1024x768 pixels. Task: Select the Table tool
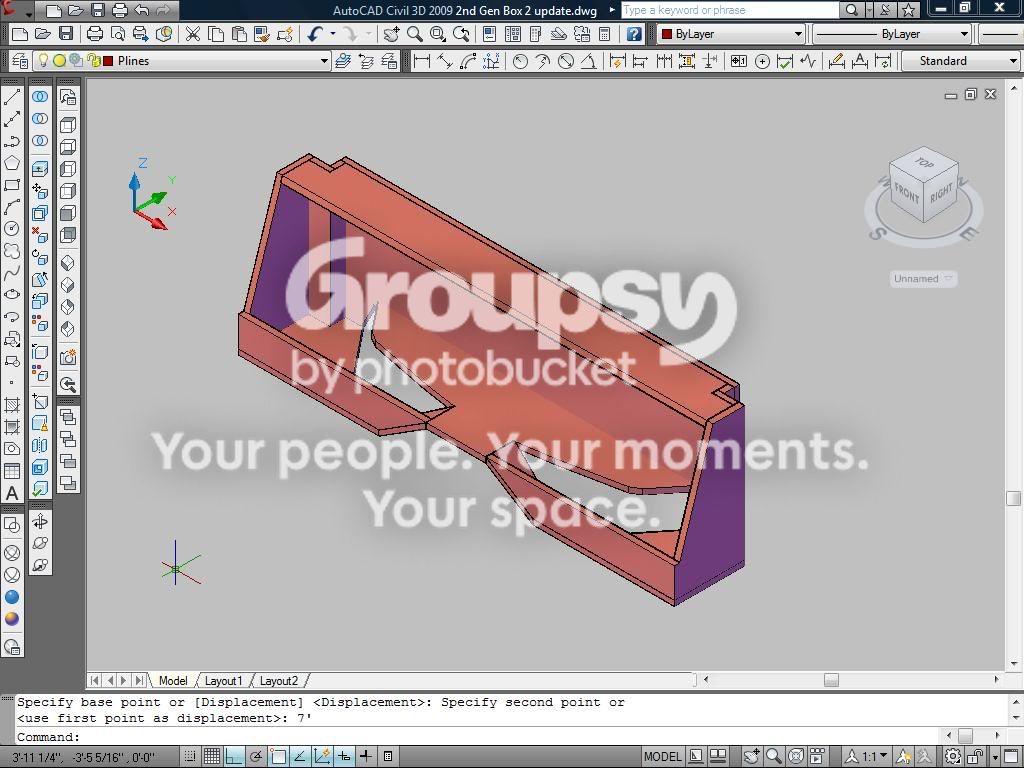[12, 471]
